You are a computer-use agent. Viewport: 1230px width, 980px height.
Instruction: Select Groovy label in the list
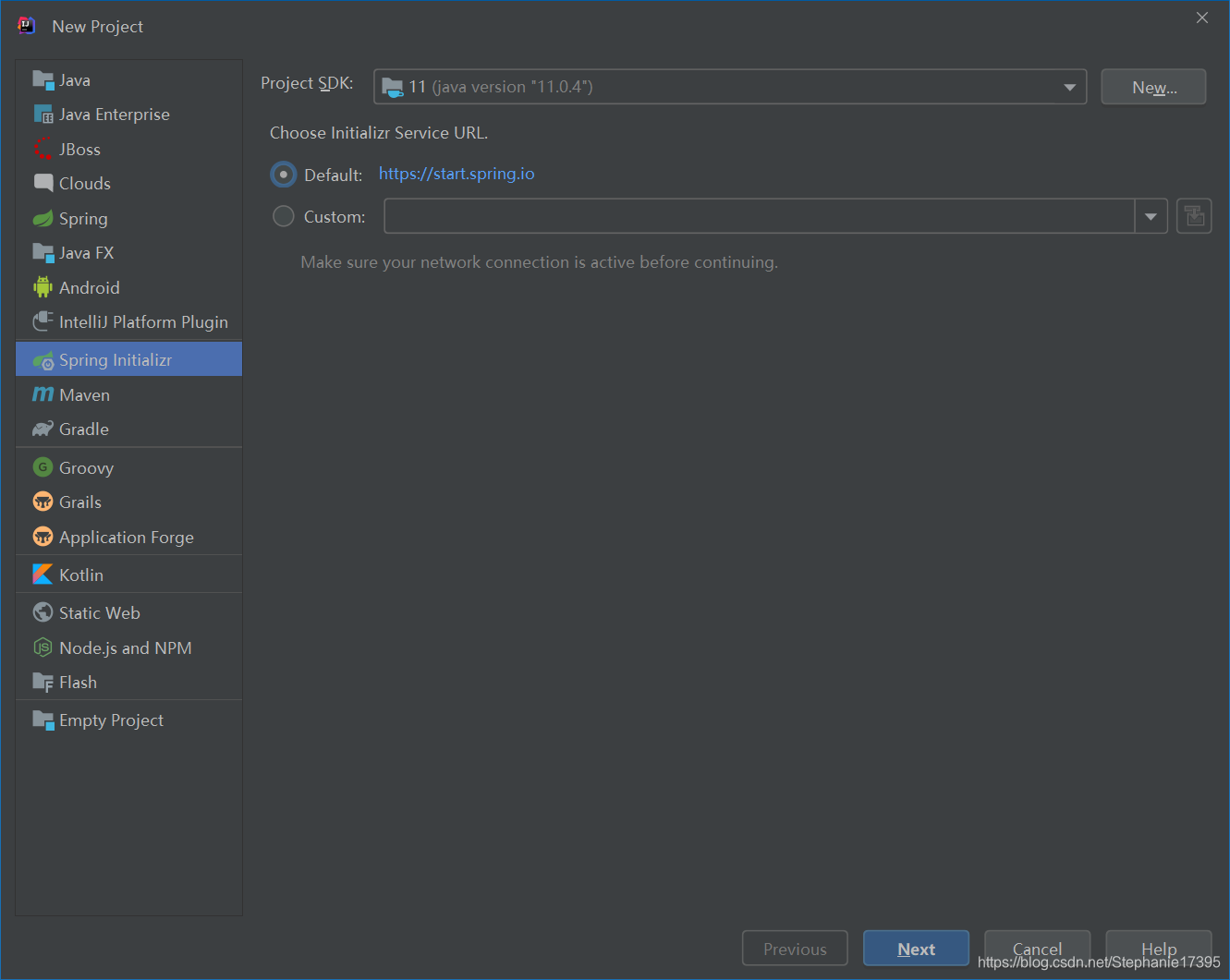[86, 467]
